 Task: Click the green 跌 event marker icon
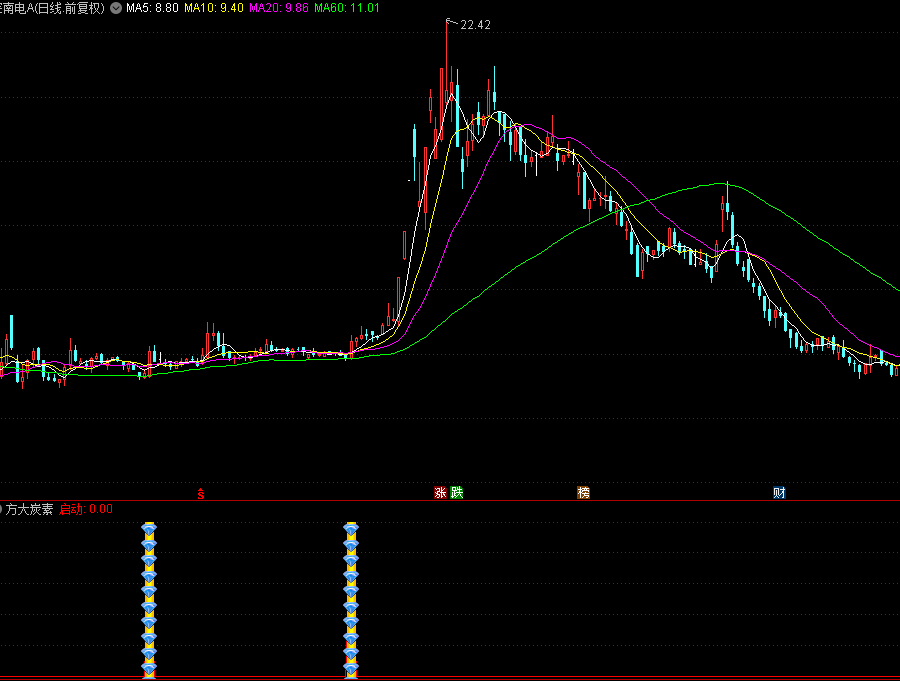[457, 493]
